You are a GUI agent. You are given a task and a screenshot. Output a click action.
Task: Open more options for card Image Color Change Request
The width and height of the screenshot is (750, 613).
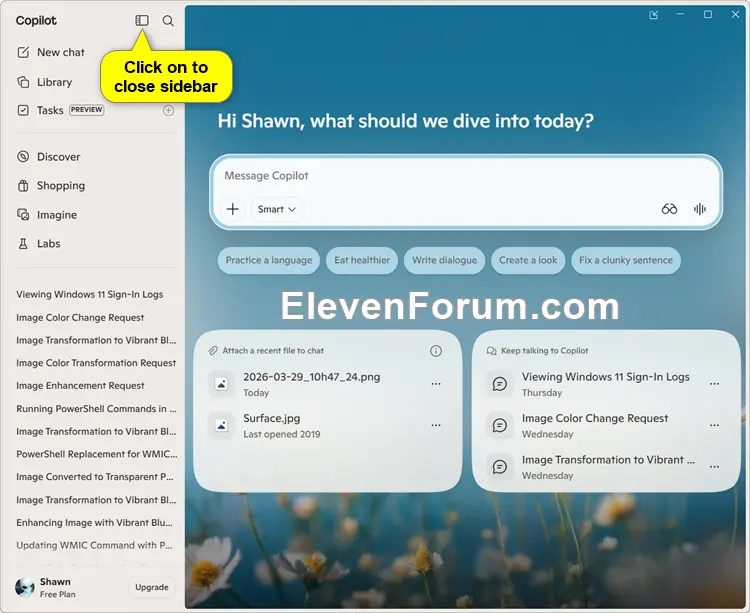point(714,426)
